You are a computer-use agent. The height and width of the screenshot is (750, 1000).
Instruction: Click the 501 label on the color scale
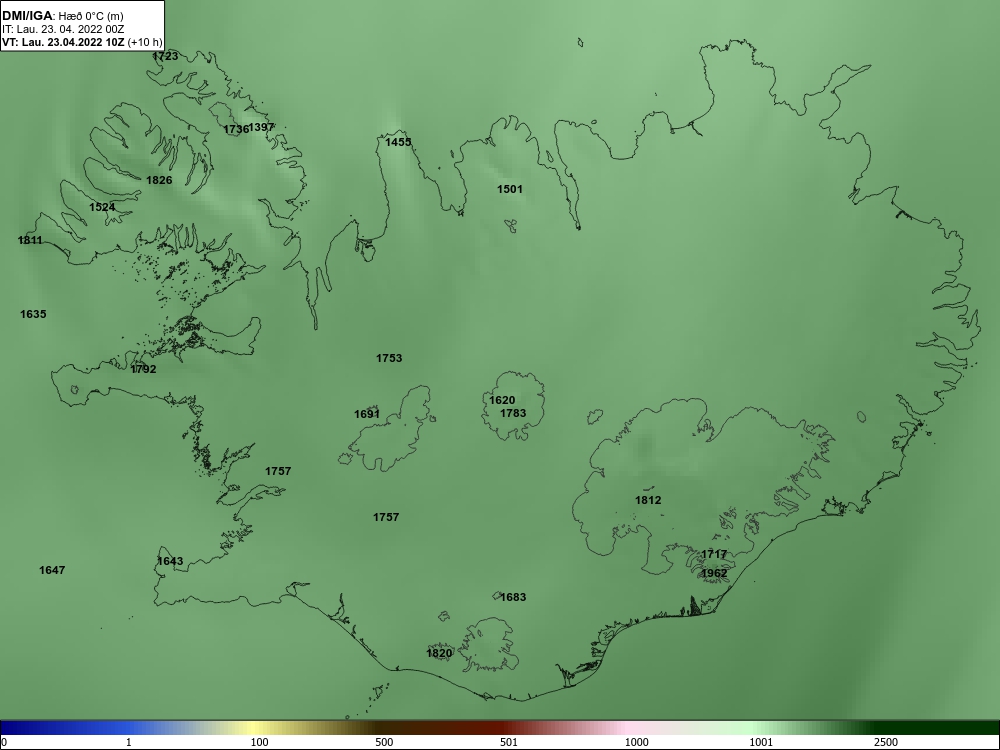[x=509, y=742]
